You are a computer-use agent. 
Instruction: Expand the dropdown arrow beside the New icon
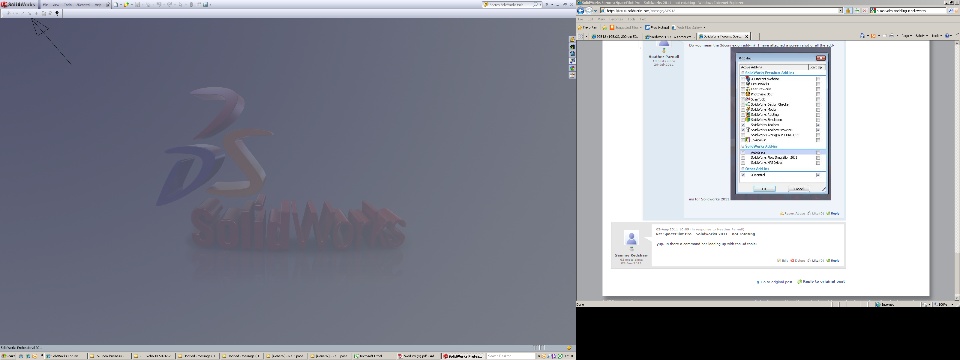coord(121,4)
